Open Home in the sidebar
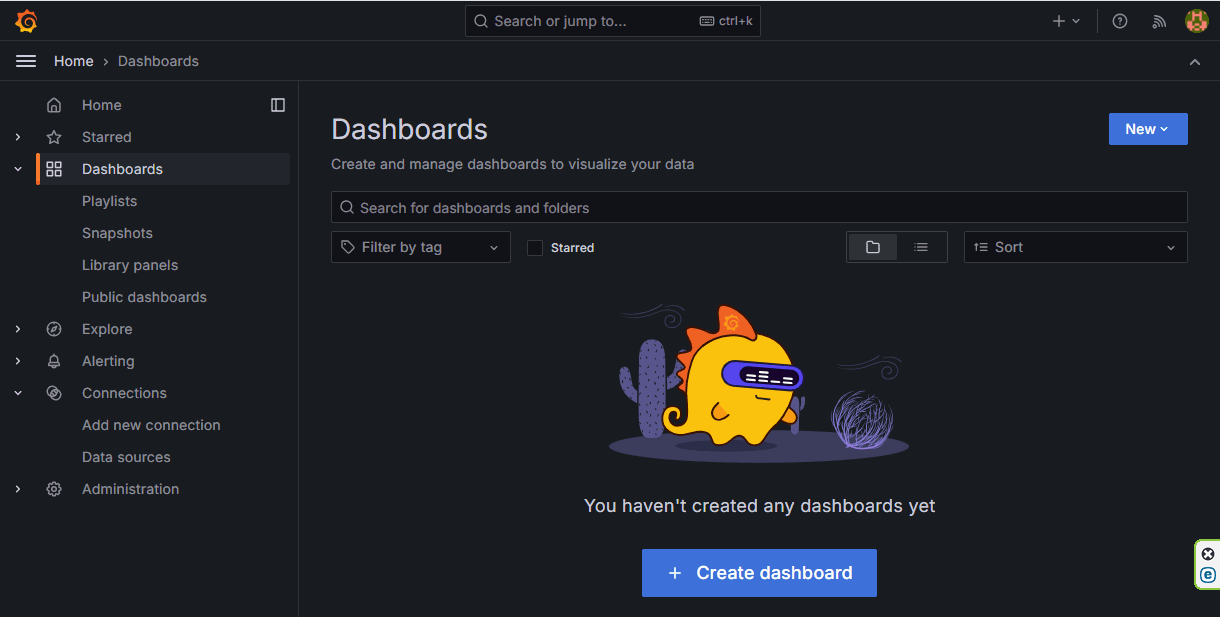1220x617 pixels. pos(102,105)
